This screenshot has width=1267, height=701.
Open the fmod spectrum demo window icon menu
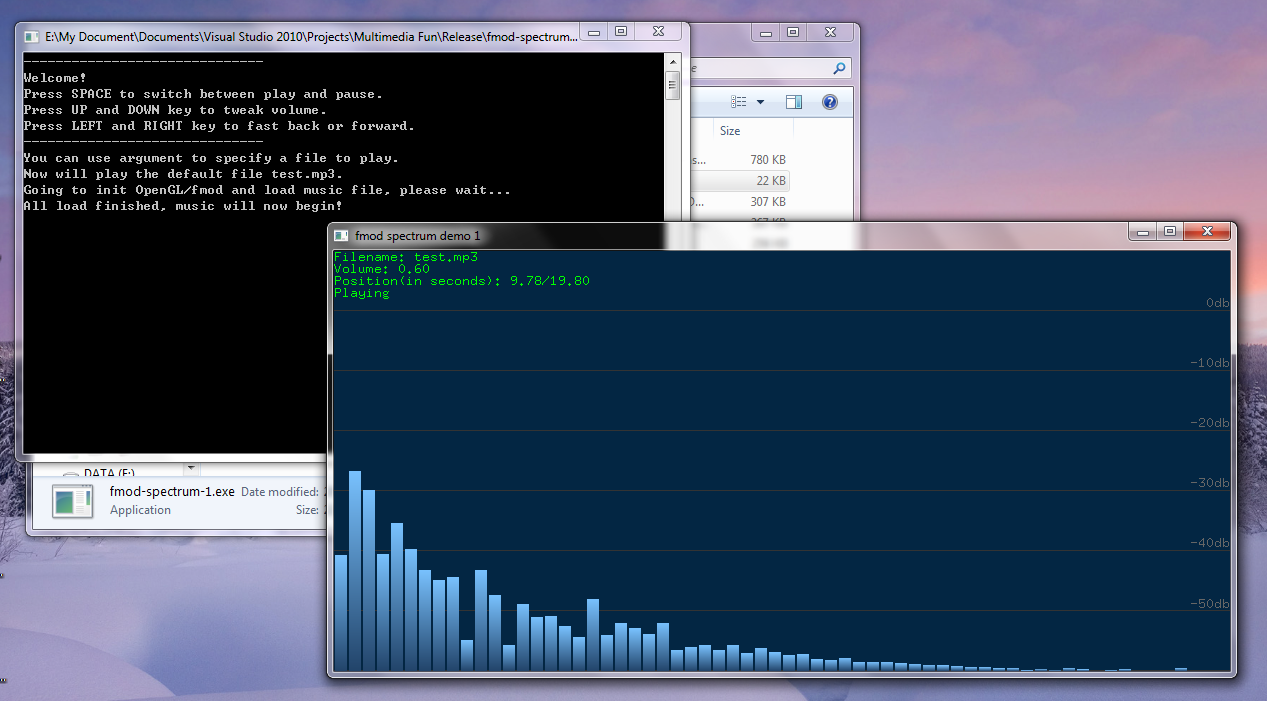click(x=341, y=235)
